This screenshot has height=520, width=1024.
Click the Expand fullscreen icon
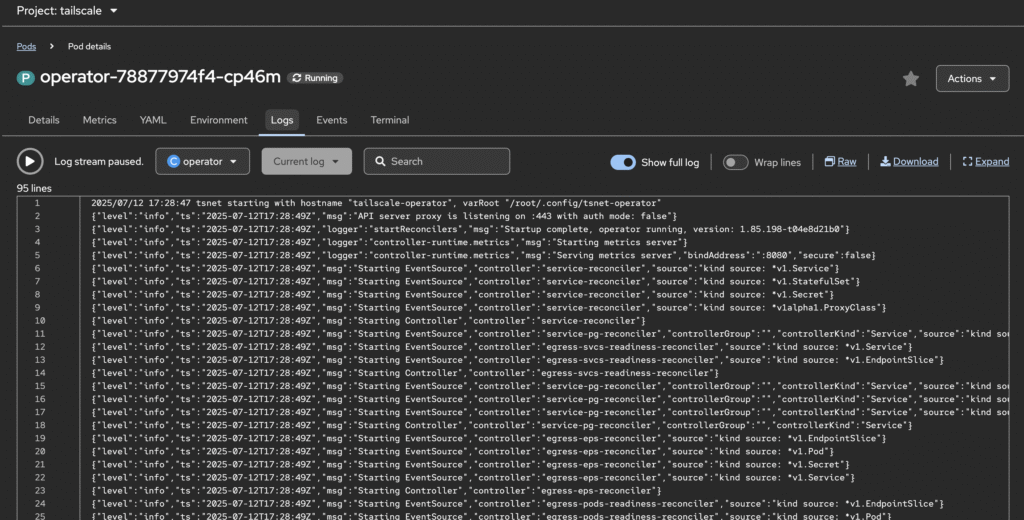point(967,161)
